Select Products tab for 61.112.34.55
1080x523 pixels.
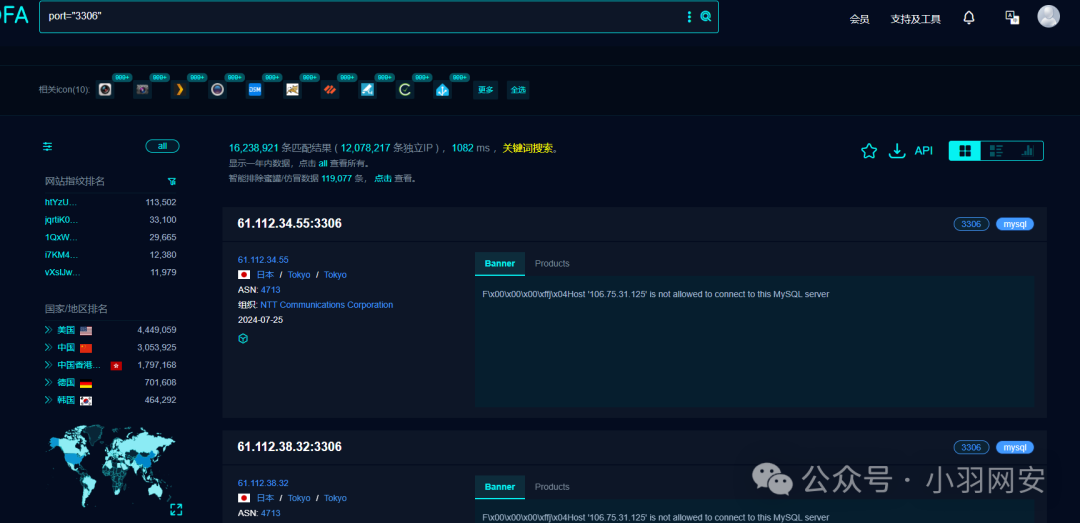pyautogui.click(x=552, y=264)
